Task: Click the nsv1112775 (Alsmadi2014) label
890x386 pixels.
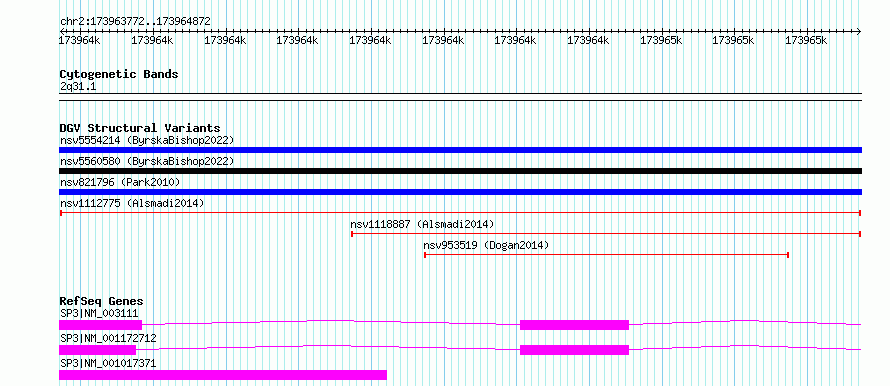Action: coord(132,203)
